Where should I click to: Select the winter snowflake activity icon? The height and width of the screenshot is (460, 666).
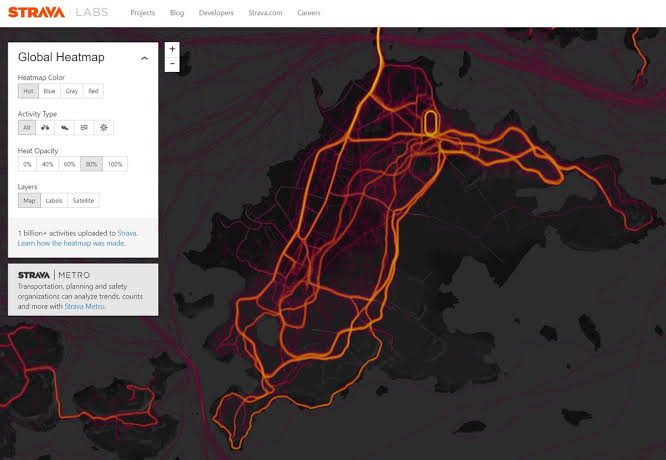pos(104,127)
